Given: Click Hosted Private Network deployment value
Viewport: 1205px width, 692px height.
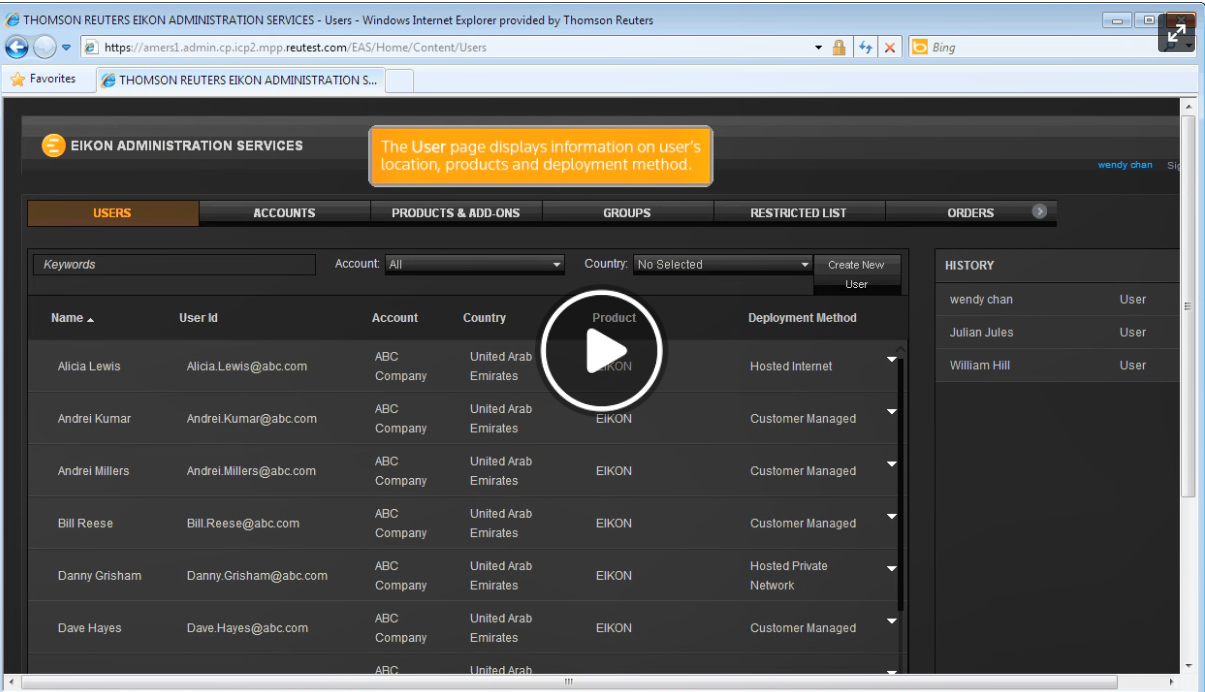Looking at the screenshot, I should coord(789,576).
